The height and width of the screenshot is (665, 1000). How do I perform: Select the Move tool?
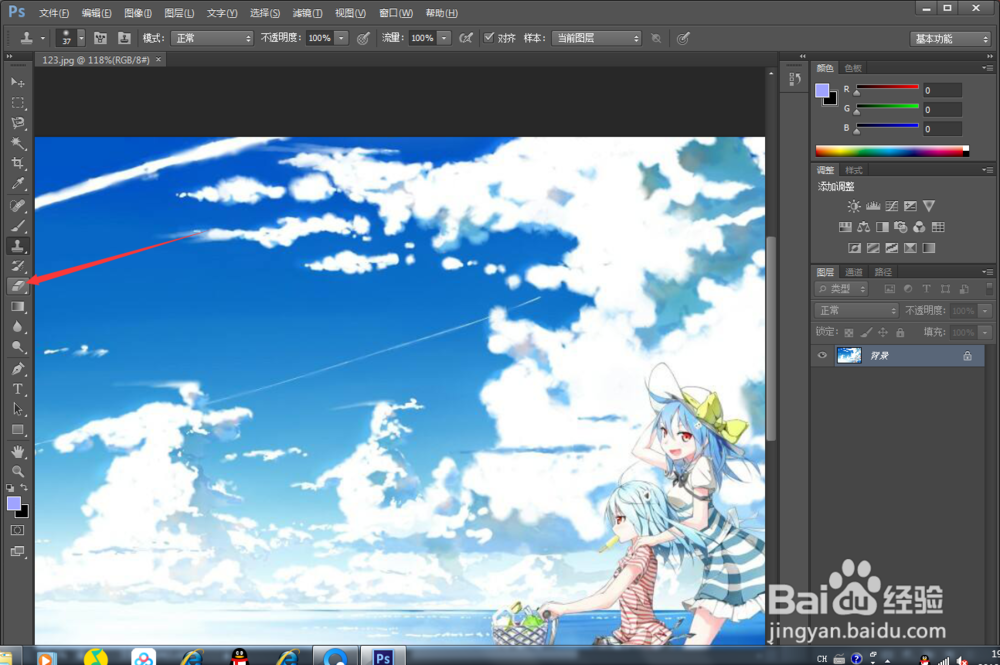pos(18,82)
